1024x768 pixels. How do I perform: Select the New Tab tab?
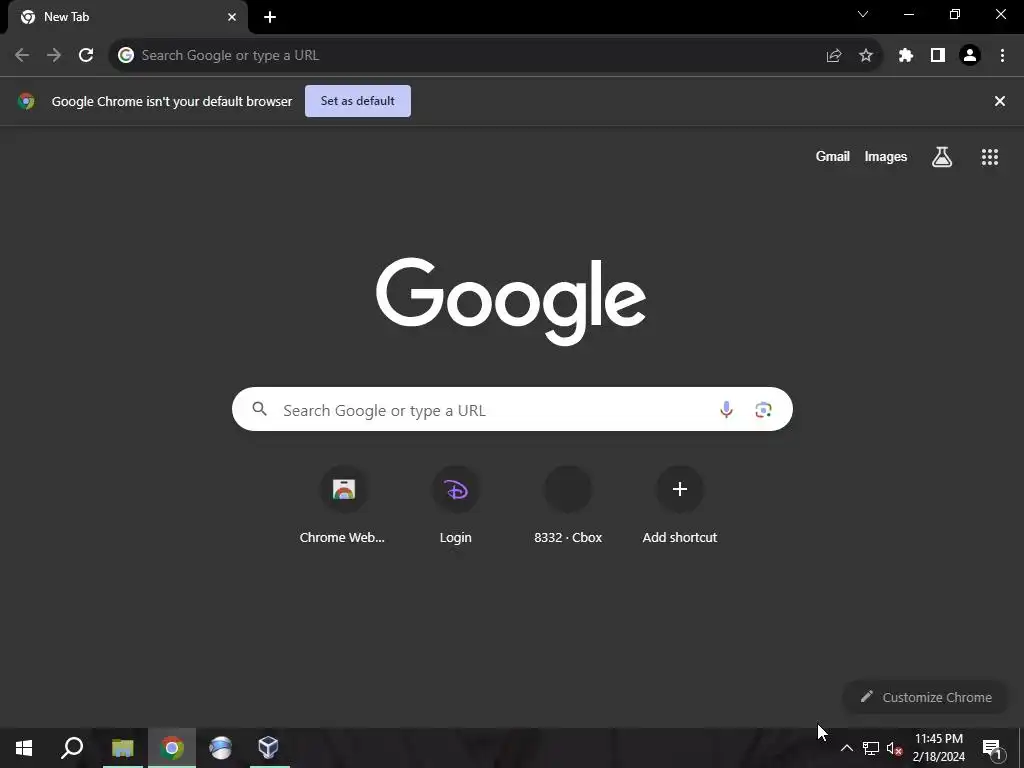128,17
